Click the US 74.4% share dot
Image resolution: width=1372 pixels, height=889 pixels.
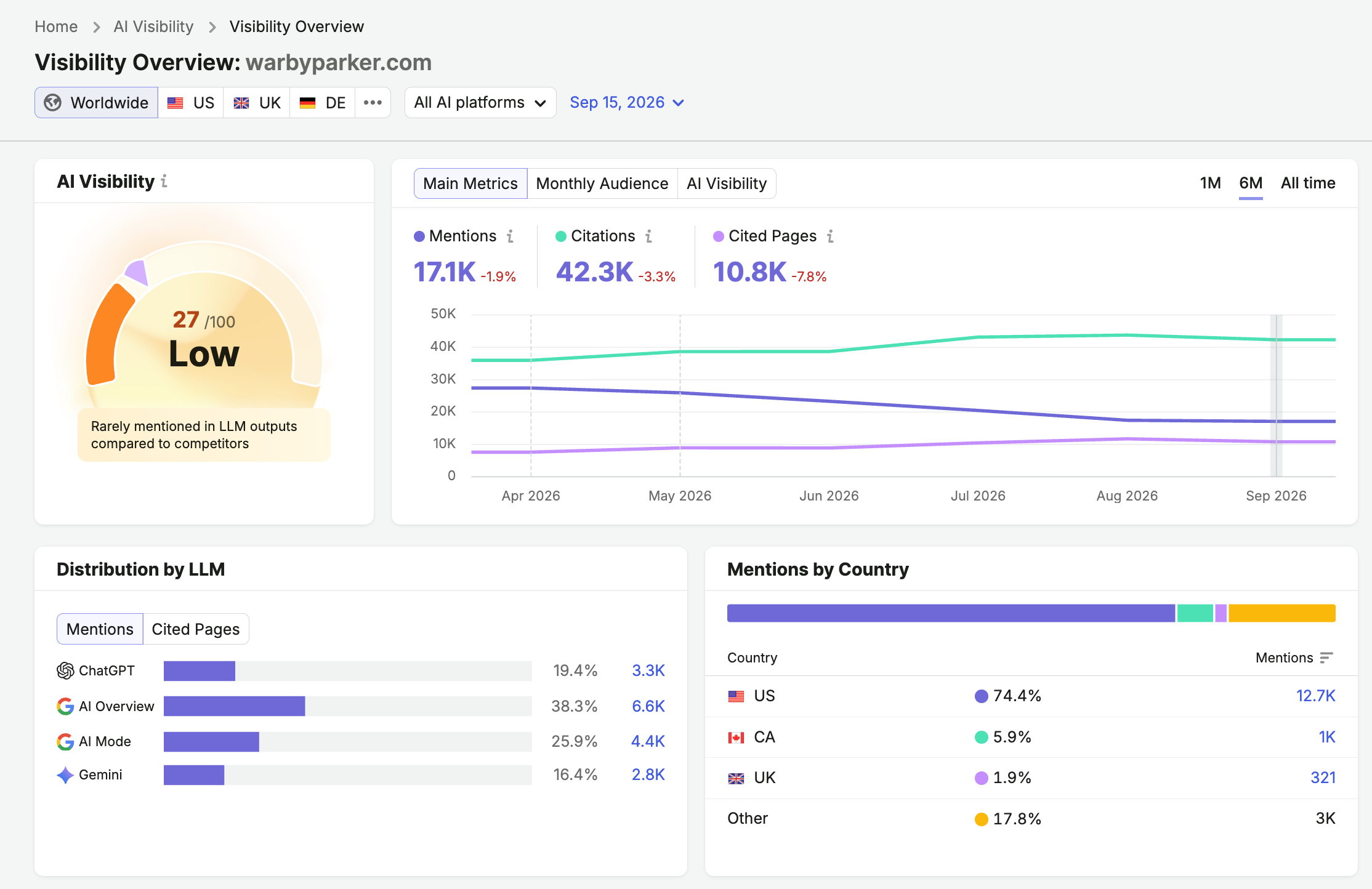coord(982,696)
